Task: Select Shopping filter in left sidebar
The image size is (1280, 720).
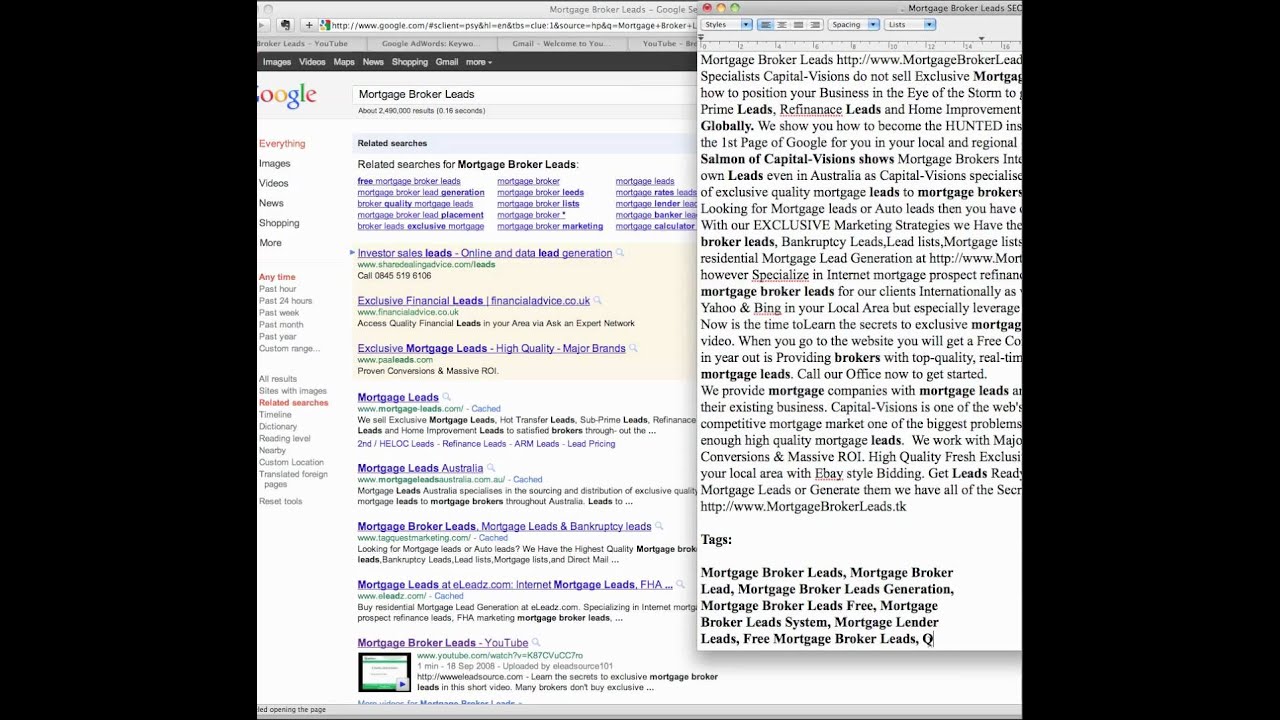Action: [279, 223]
